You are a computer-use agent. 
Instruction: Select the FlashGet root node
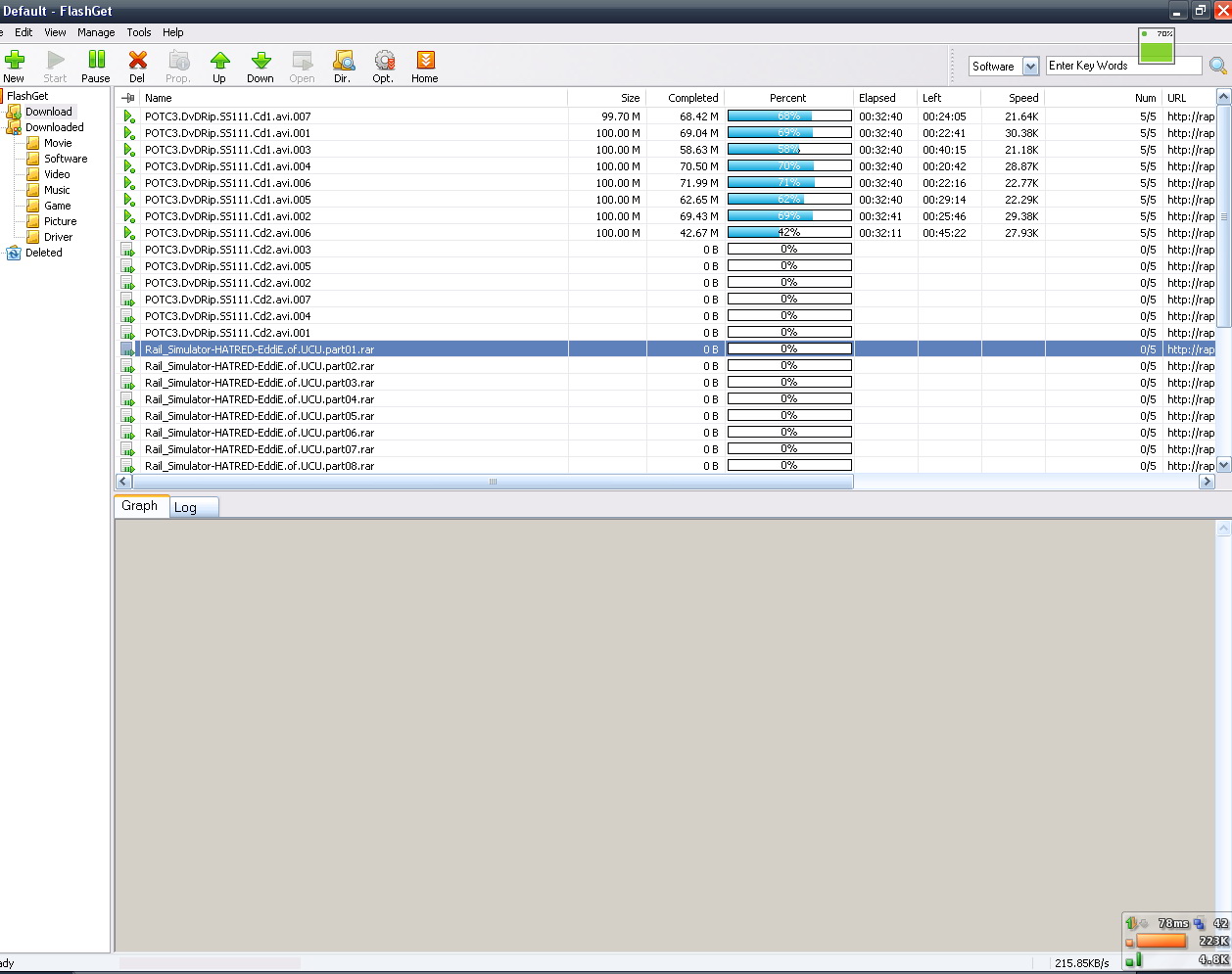point(27,96)
